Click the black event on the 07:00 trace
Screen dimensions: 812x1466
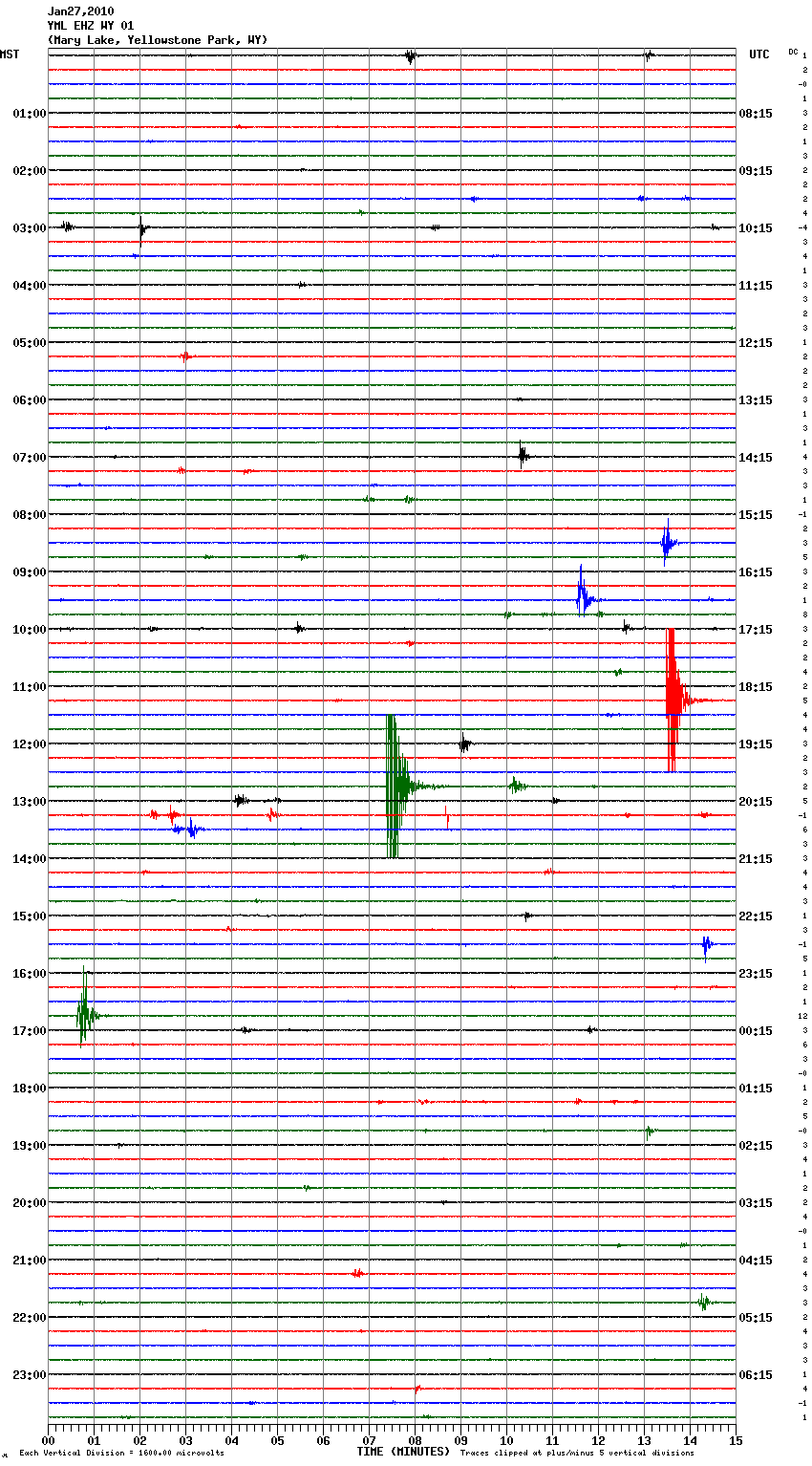pyautogui.click(x=523, y=456)
